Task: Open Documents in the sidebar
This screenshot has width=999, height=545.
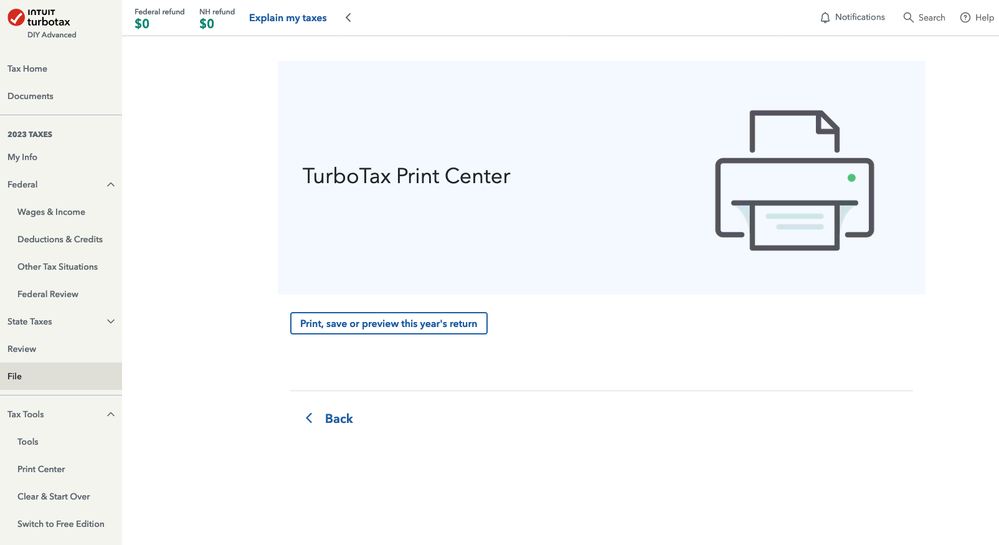Action: coord(31,96)
